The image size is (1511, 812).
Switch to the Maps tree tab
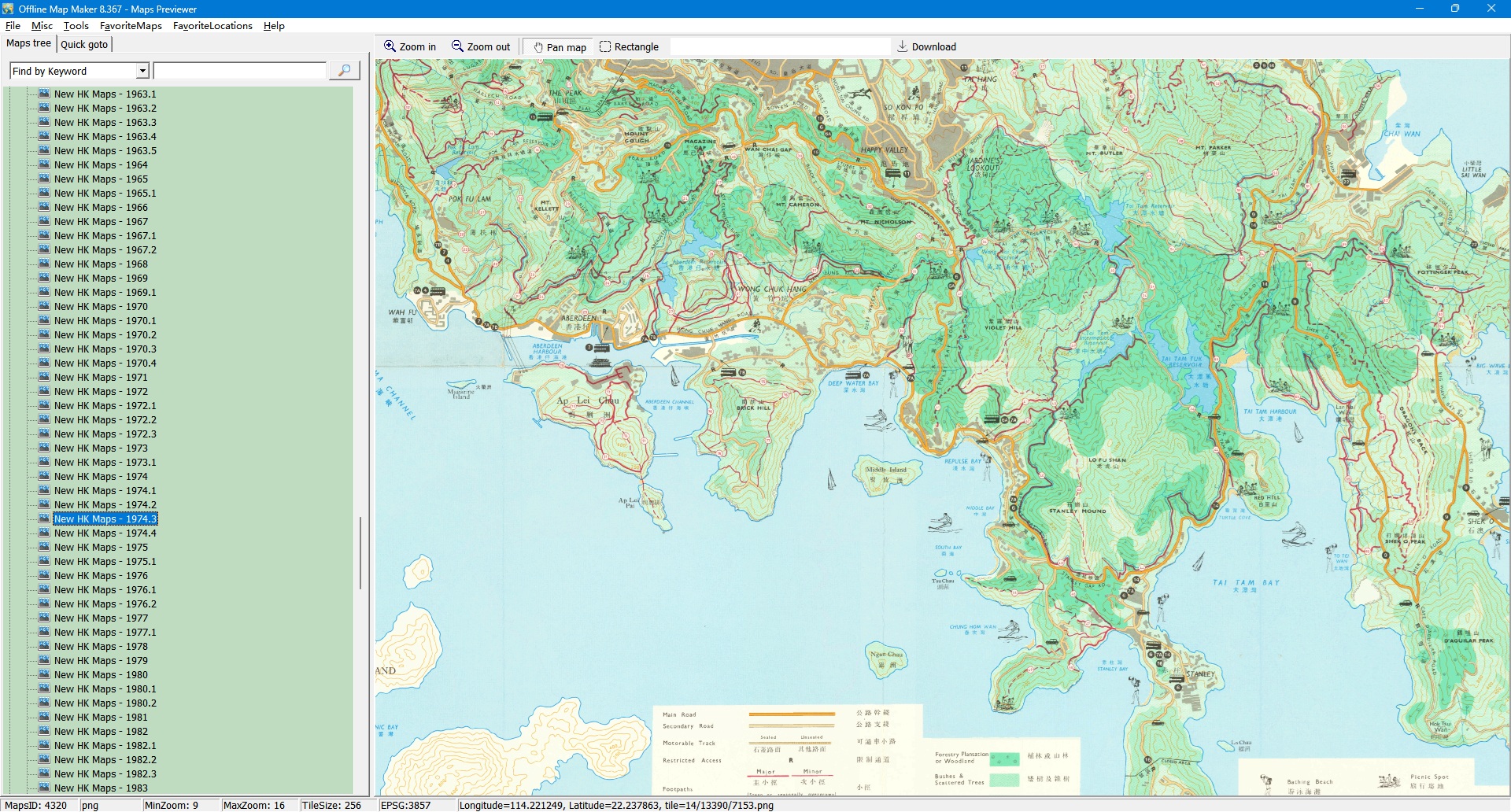click(x=28, y=43)
